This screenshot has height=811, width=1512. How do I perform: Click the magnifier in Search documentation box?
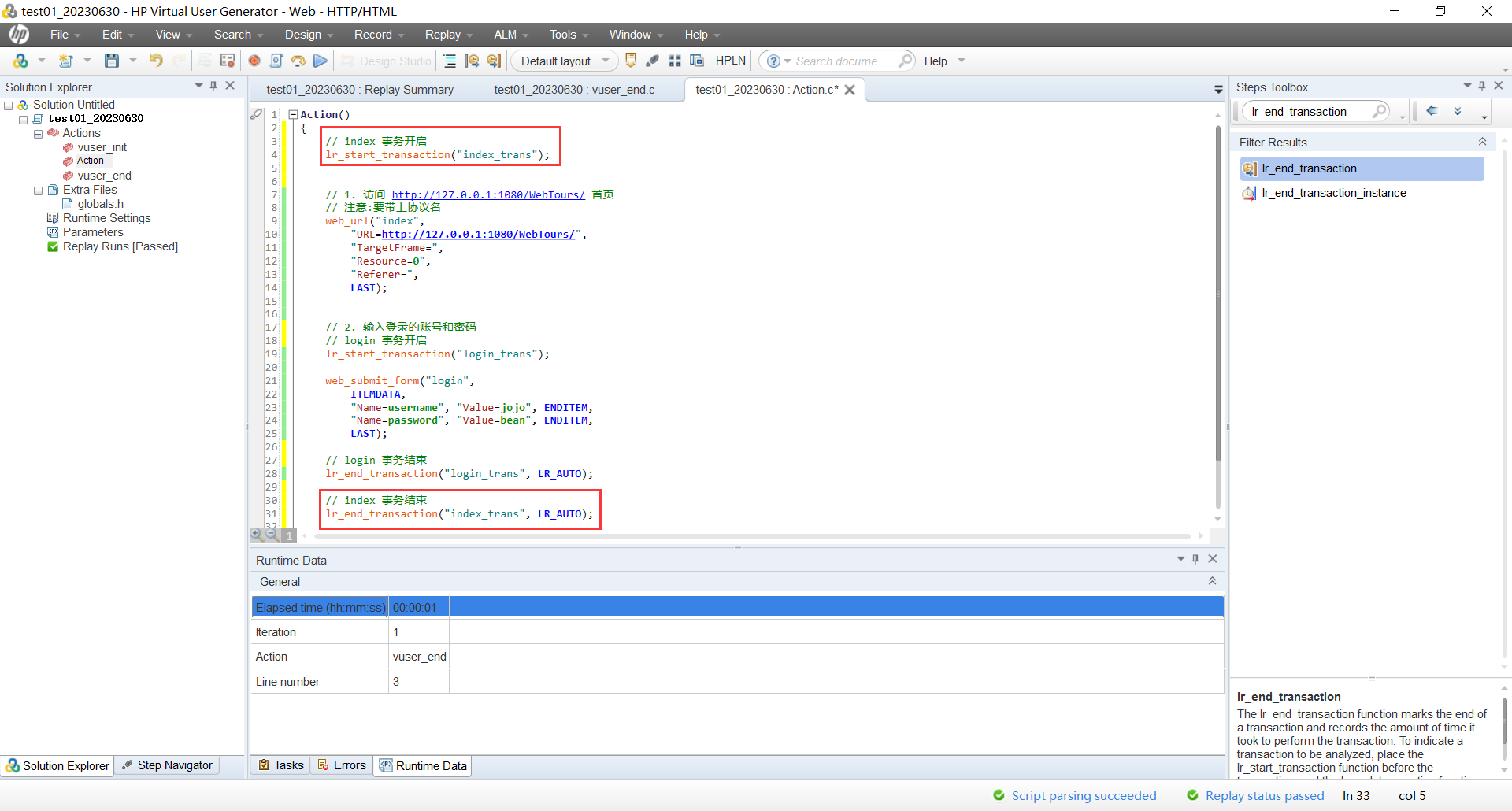click(x=906, y=61)
